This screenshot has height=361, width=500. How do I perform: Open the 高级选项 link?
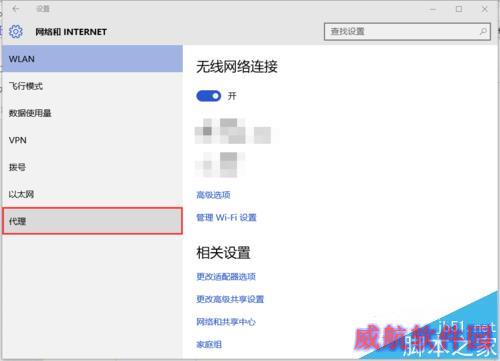tap(213, 195)
